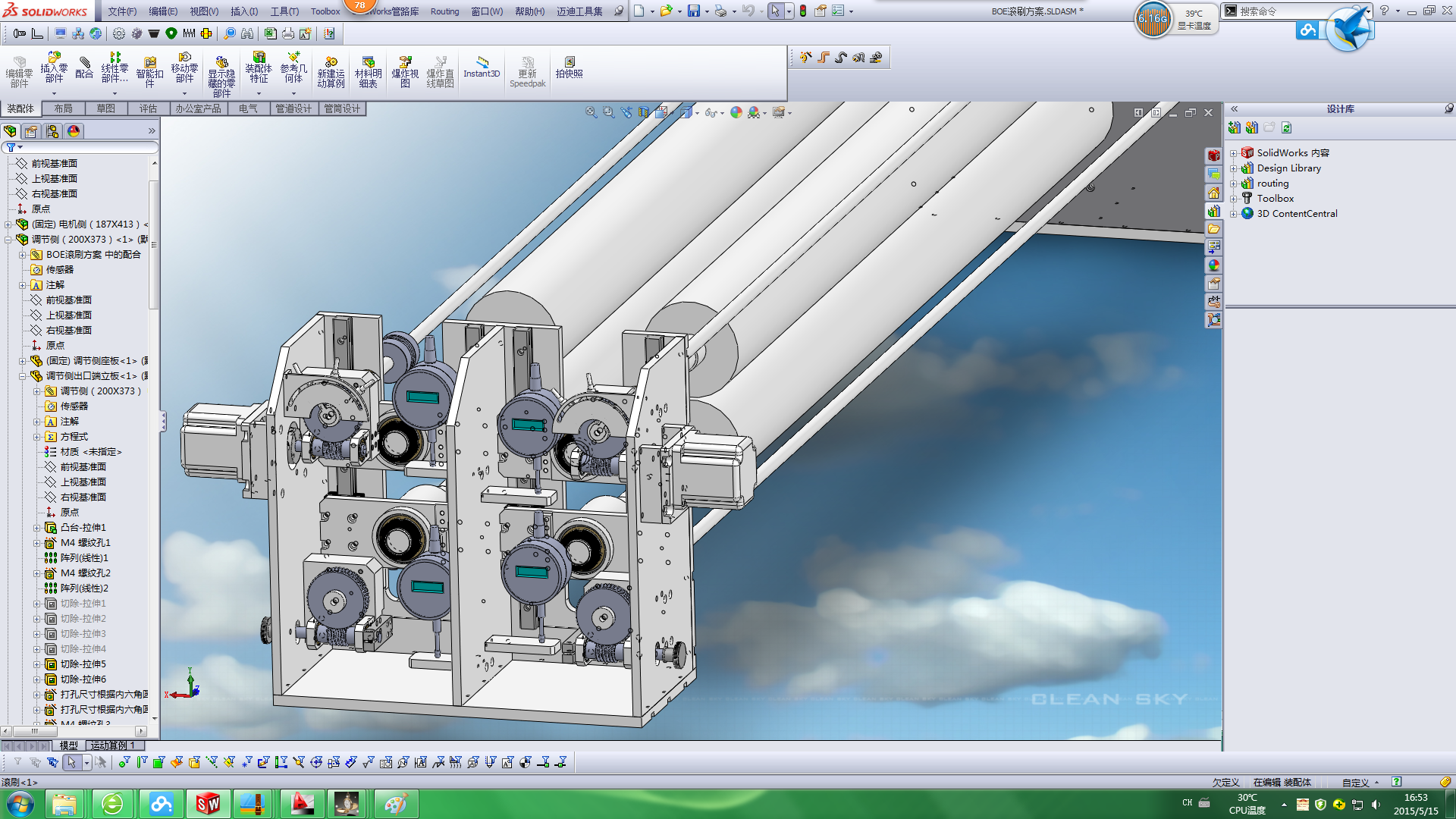Open SolidWorks Resources home tab in task pane
Viewport: 1456px width, 819px height.
(1213, 193)
